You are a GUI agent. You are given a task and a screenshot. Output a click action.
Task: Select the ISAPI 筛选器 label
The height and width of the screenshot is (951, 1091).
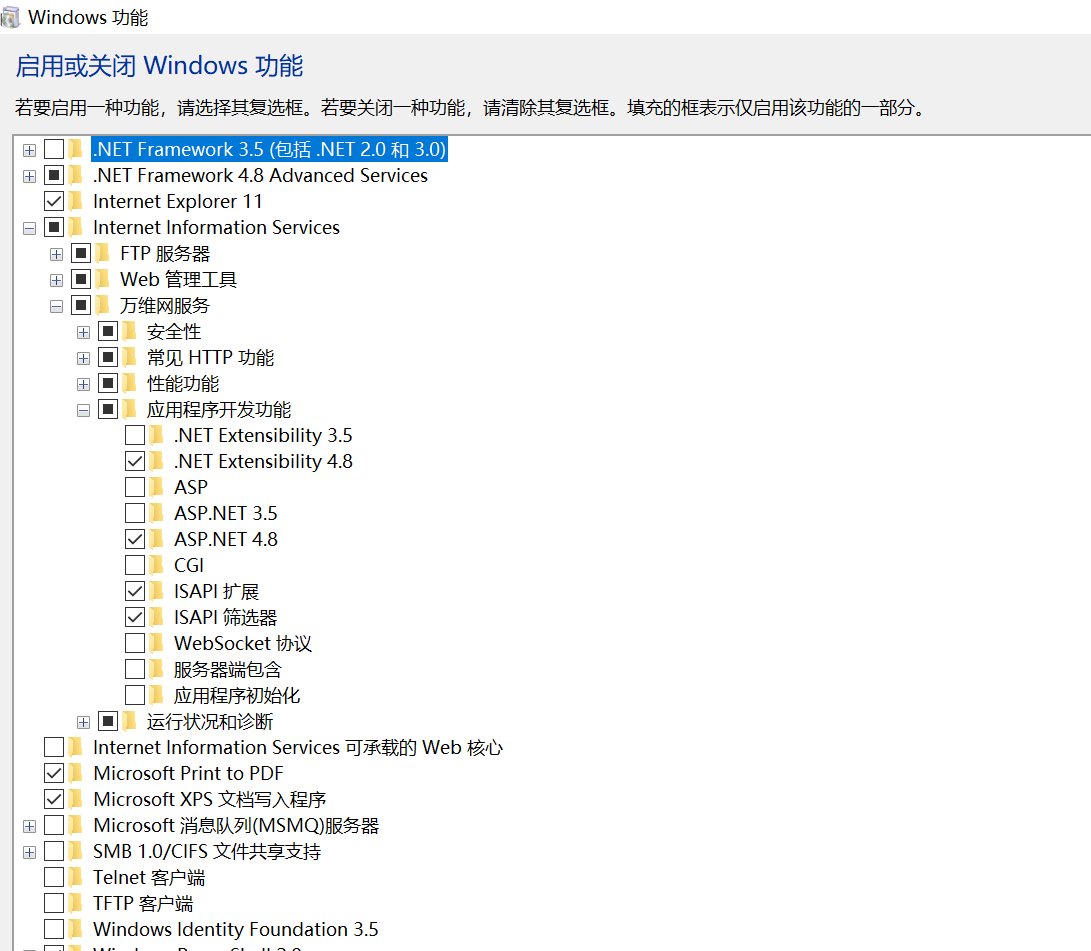[x=225, y=617]
